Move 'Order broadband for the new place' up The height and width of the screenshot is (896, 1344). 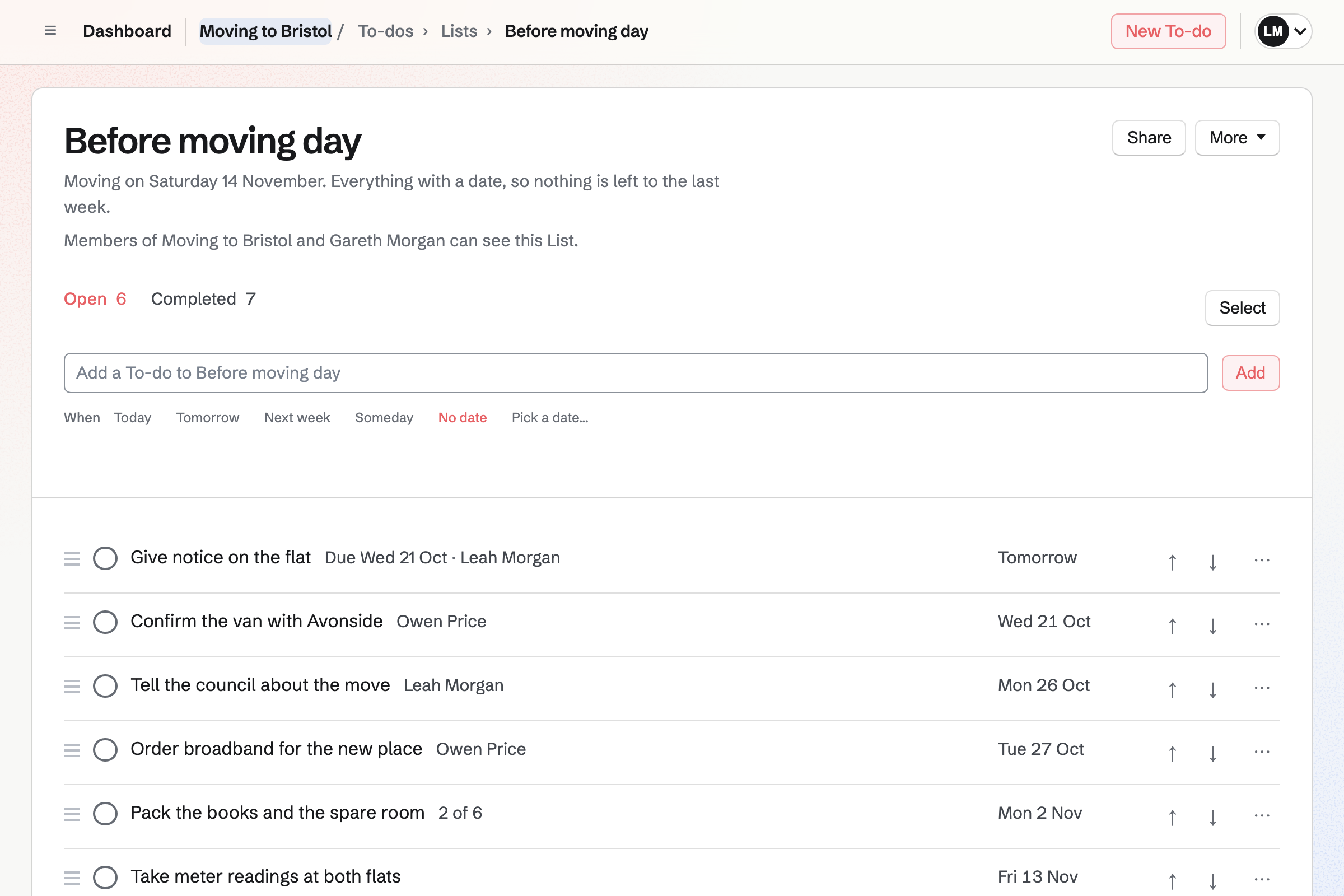tap(1172, 753)
